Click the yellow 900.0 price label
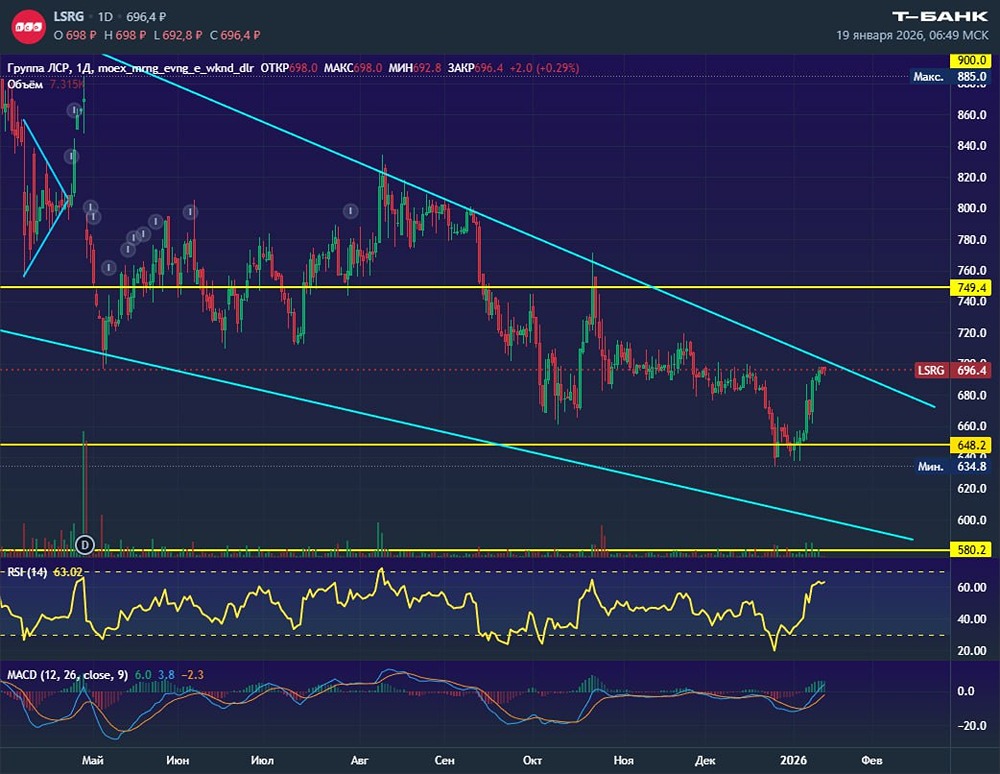 pos(971,61)
